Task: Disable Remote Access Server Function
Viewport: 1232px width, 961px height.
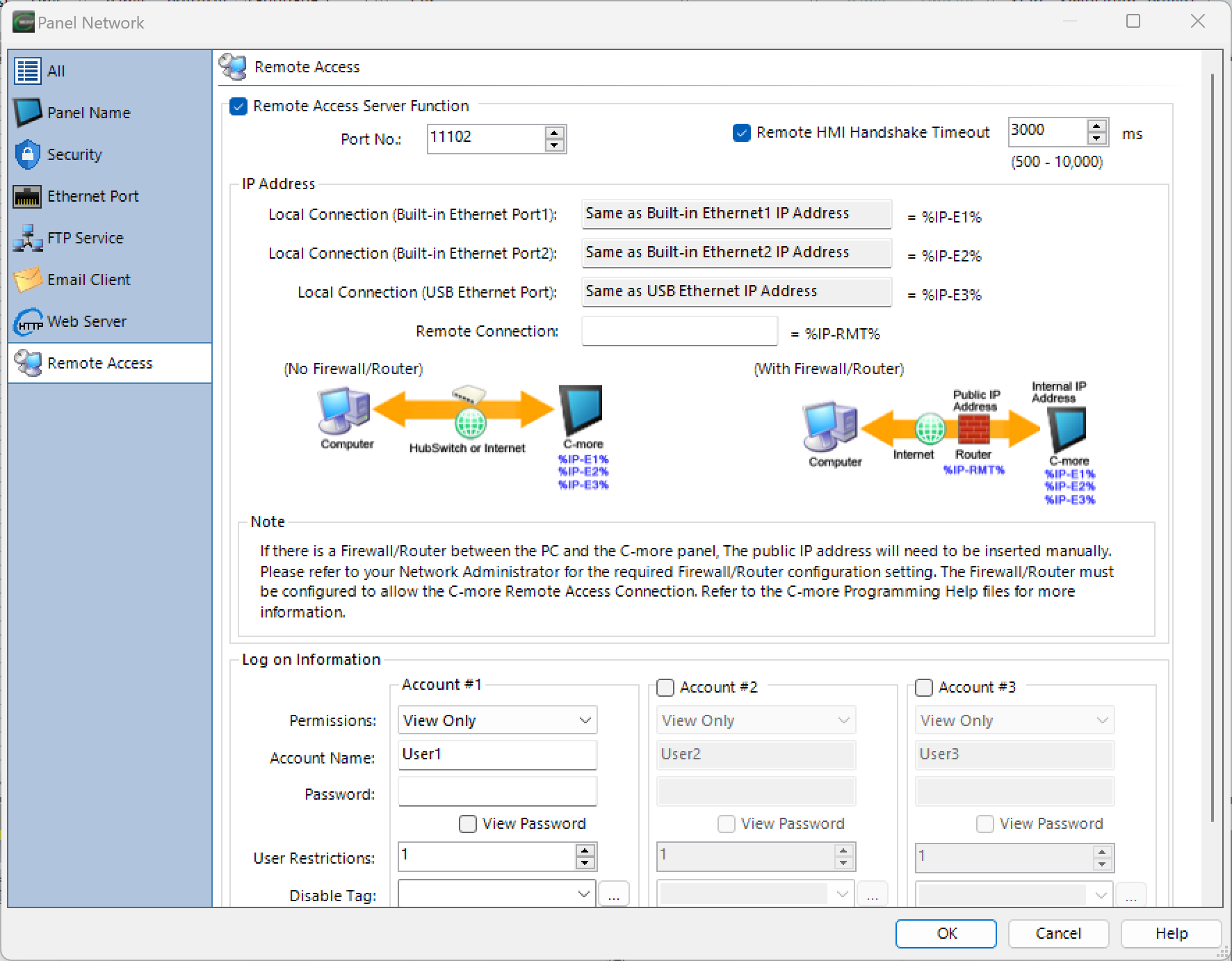Action: [x=239, y=106]
